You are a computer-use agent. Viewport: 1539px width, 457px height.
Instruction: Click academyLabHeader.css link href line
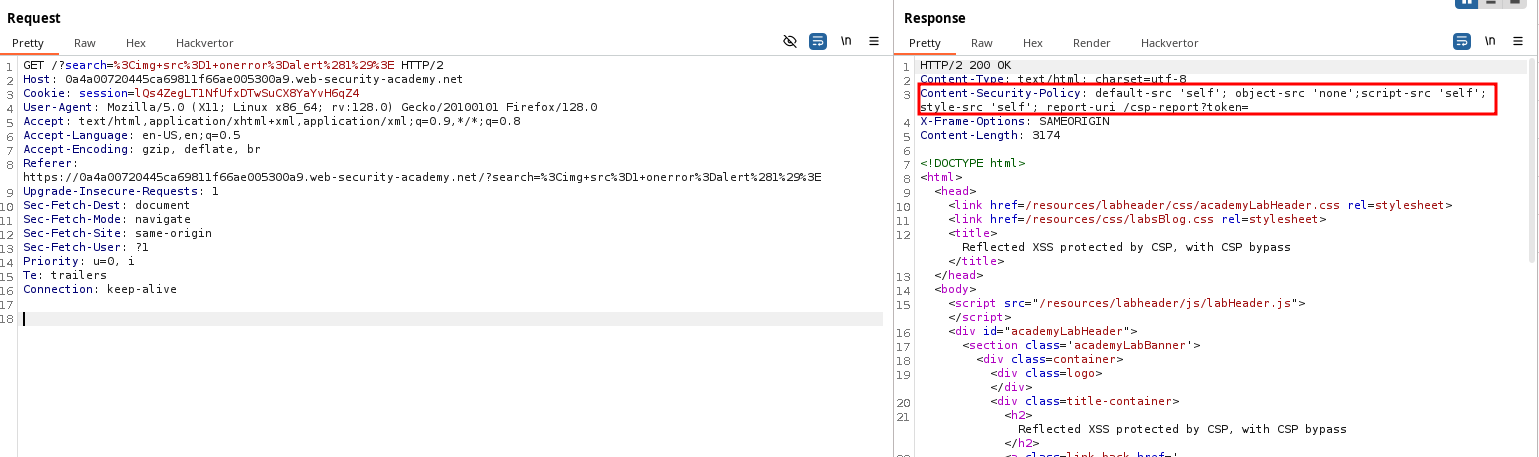pos(1200,205)
